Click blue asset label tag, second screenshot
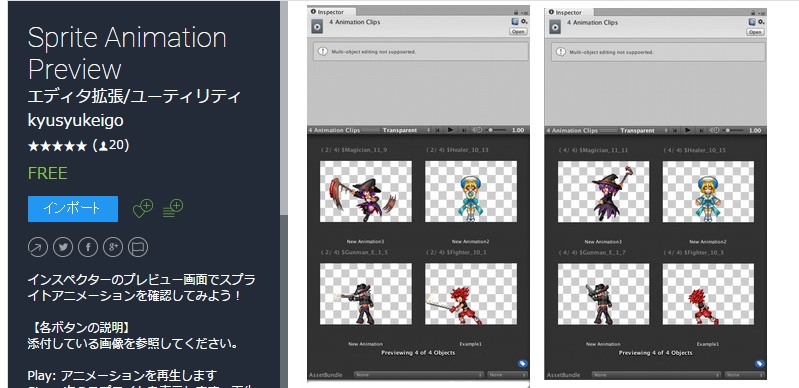The width and height of the screenshot is (799, 388). click(760, 364)
